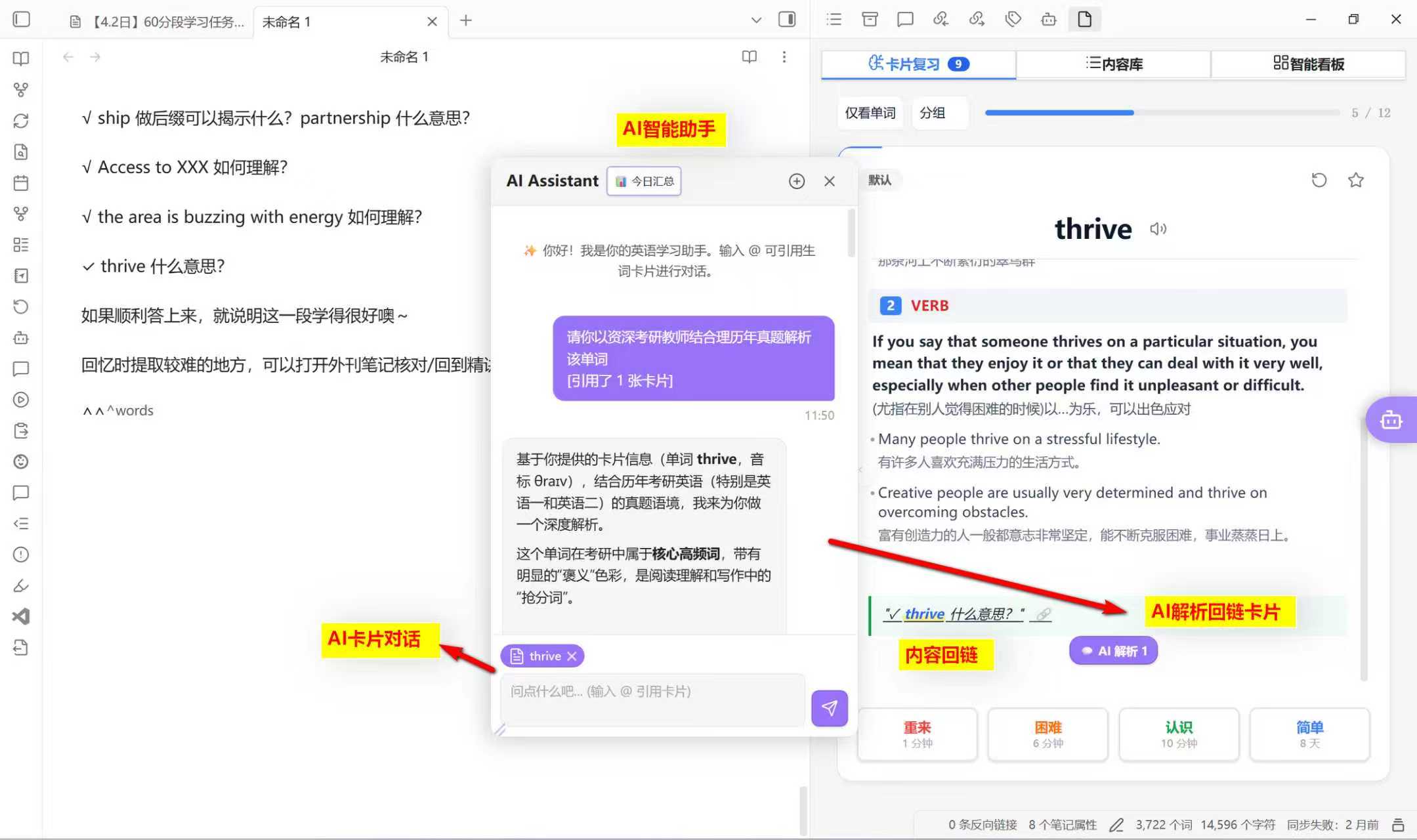Rate the card as 困难

[1047, 734]
